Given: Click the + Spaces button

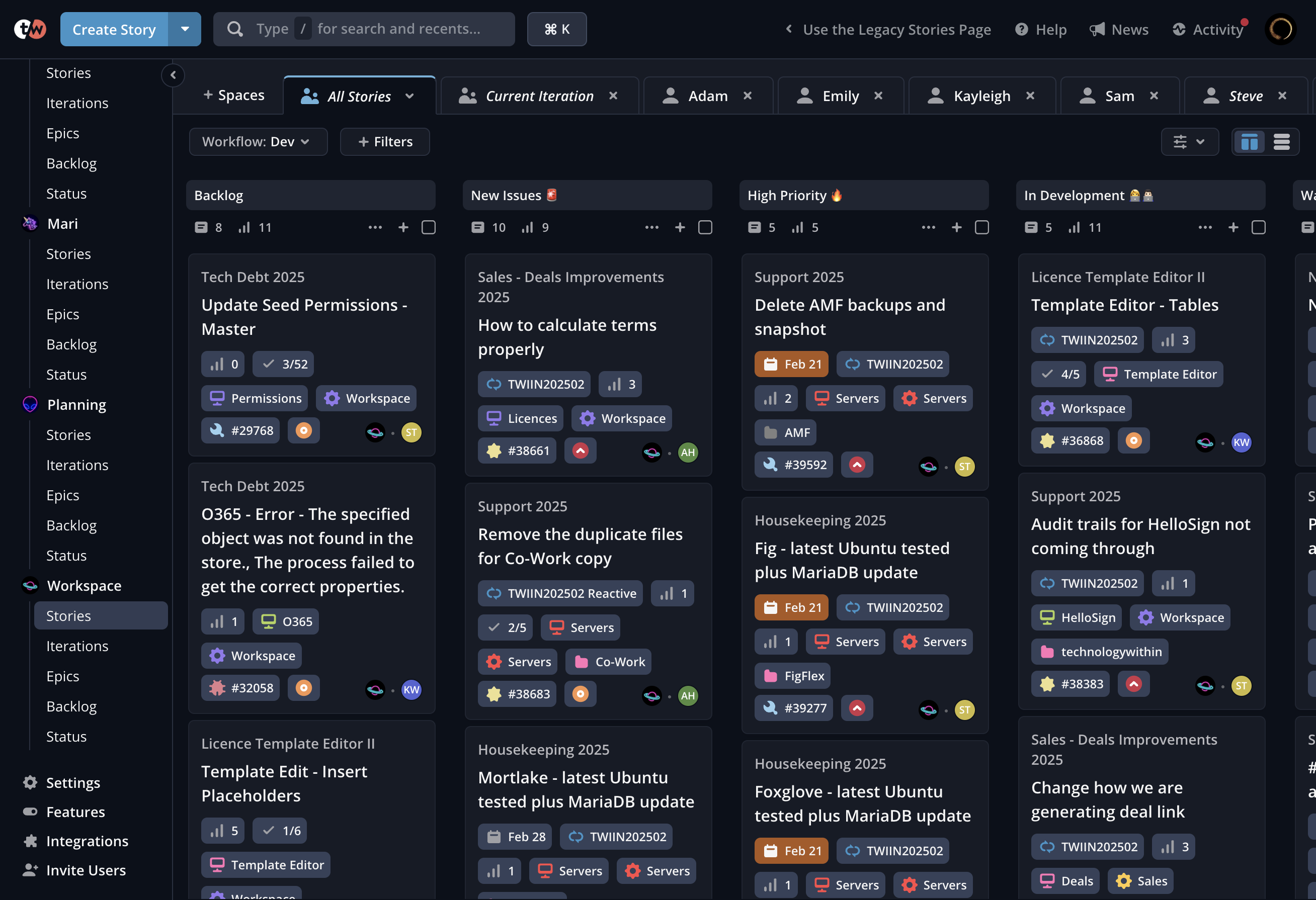Looking at the screenshot, I should pos(233,95).
